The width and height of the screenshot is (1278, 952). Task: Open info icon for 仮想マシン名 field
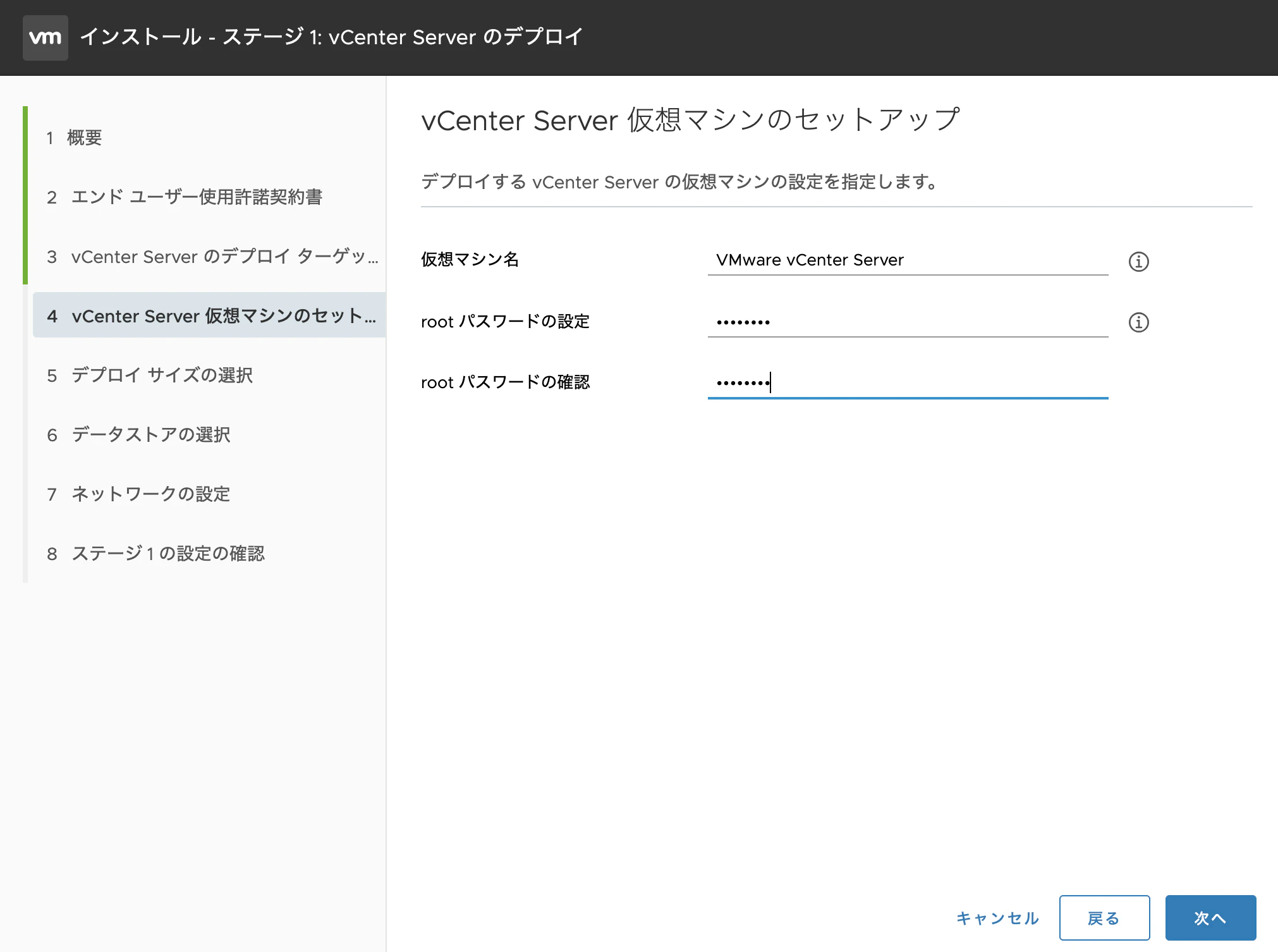1138,261
